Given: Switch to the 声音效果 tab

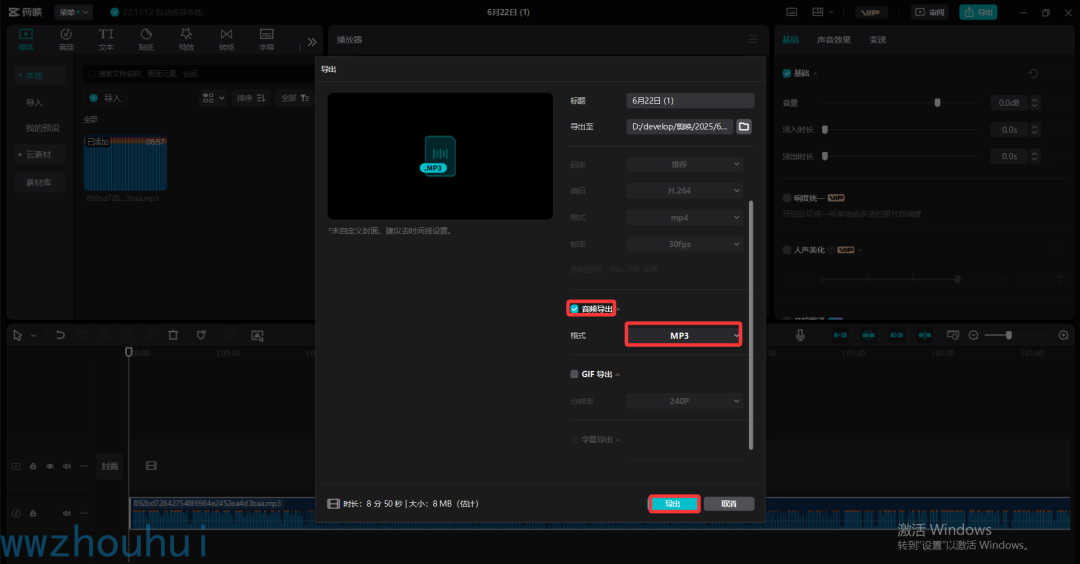Looking at the screenshot, I should click(833, 40).
